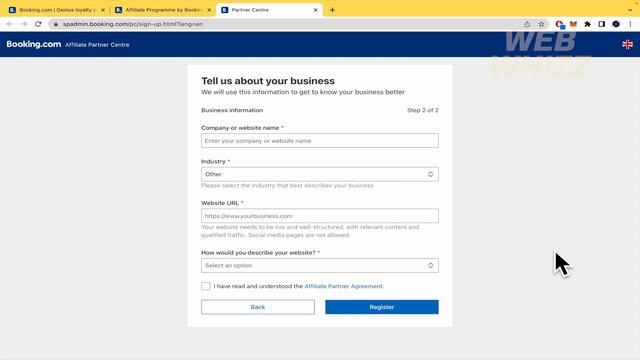Screen dimensions: 640x360
Task: Click the Website URL input field
Action: 320,216
